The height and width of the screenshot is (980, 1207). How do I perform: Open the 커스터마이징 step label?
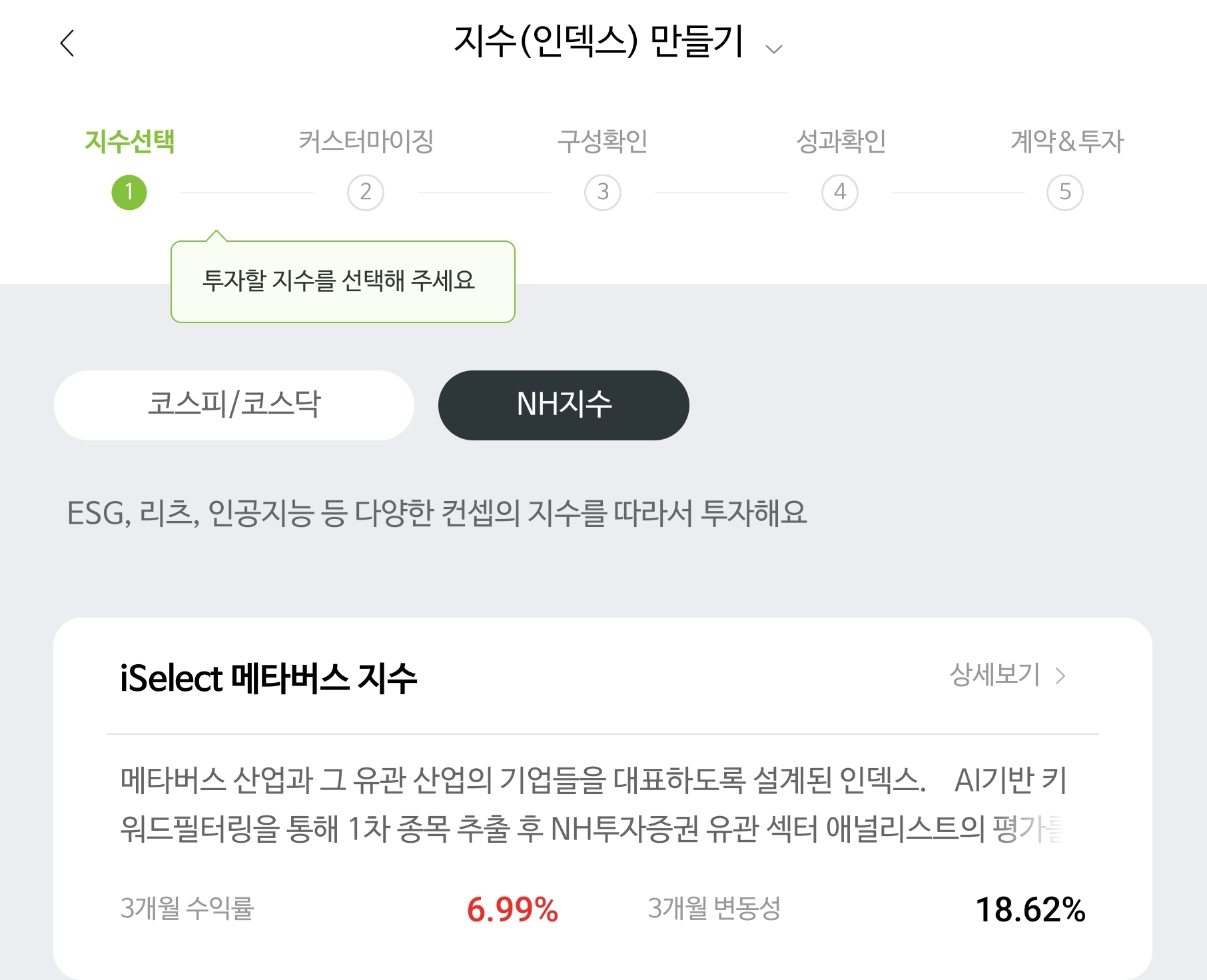(x=366, y=141)
